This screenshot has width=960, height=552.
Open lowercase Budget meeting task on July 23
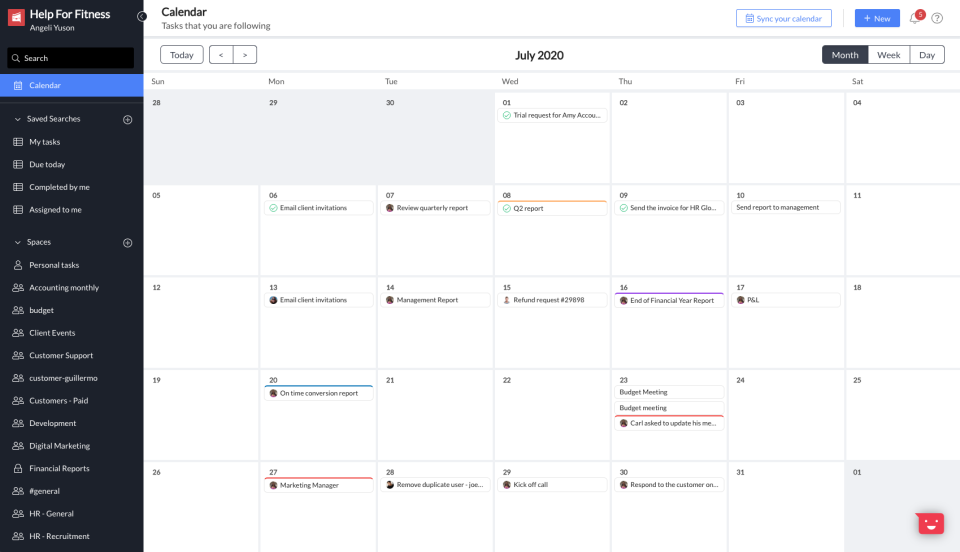(669, 408)
